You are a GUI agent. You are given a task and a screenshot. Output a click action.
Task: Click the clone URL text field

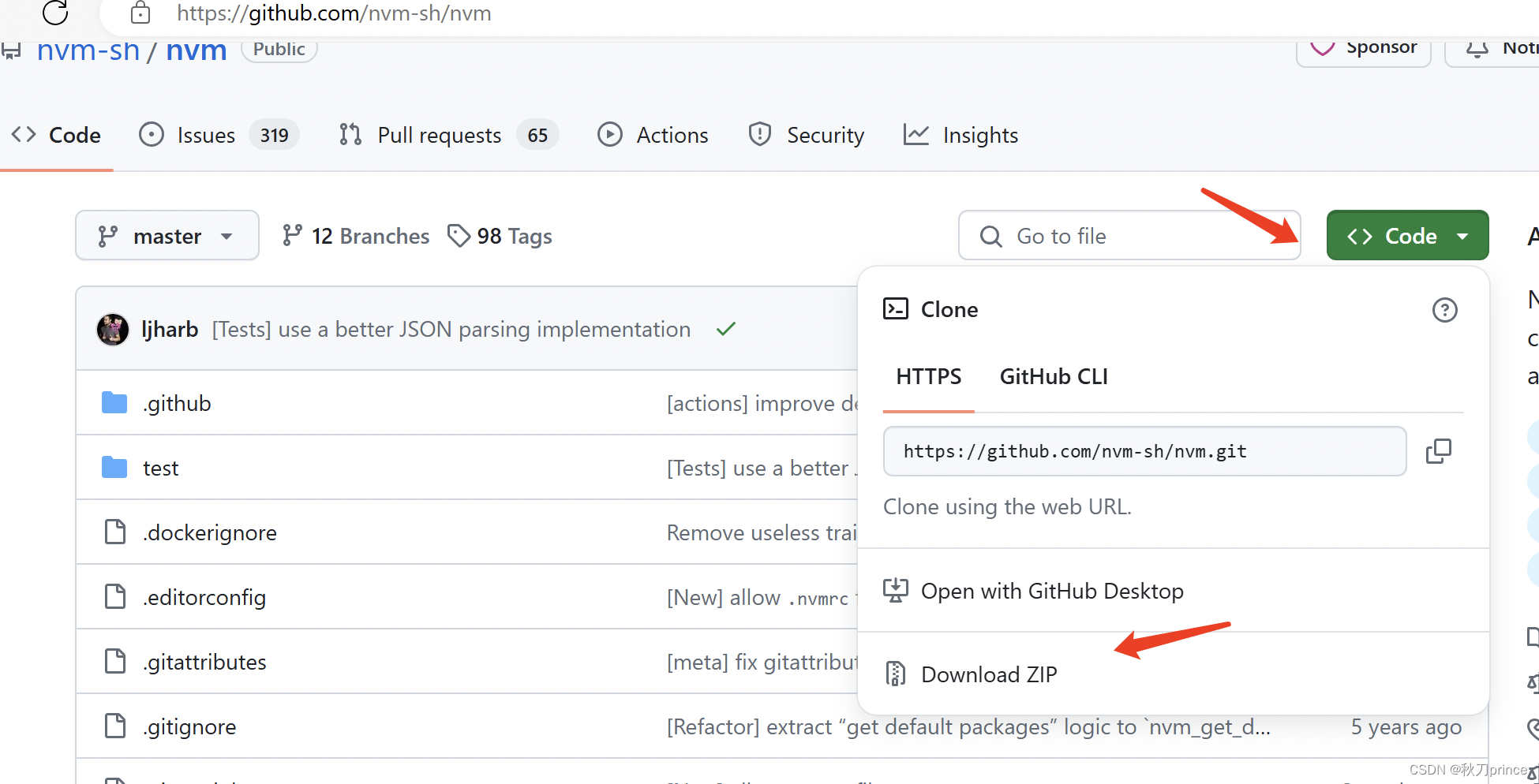(x=1144, y=451)
